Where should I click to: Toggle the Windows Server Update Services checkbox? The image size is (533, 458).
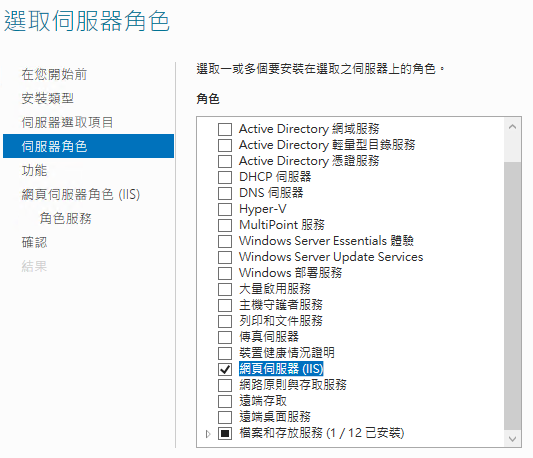coord(225,257)
